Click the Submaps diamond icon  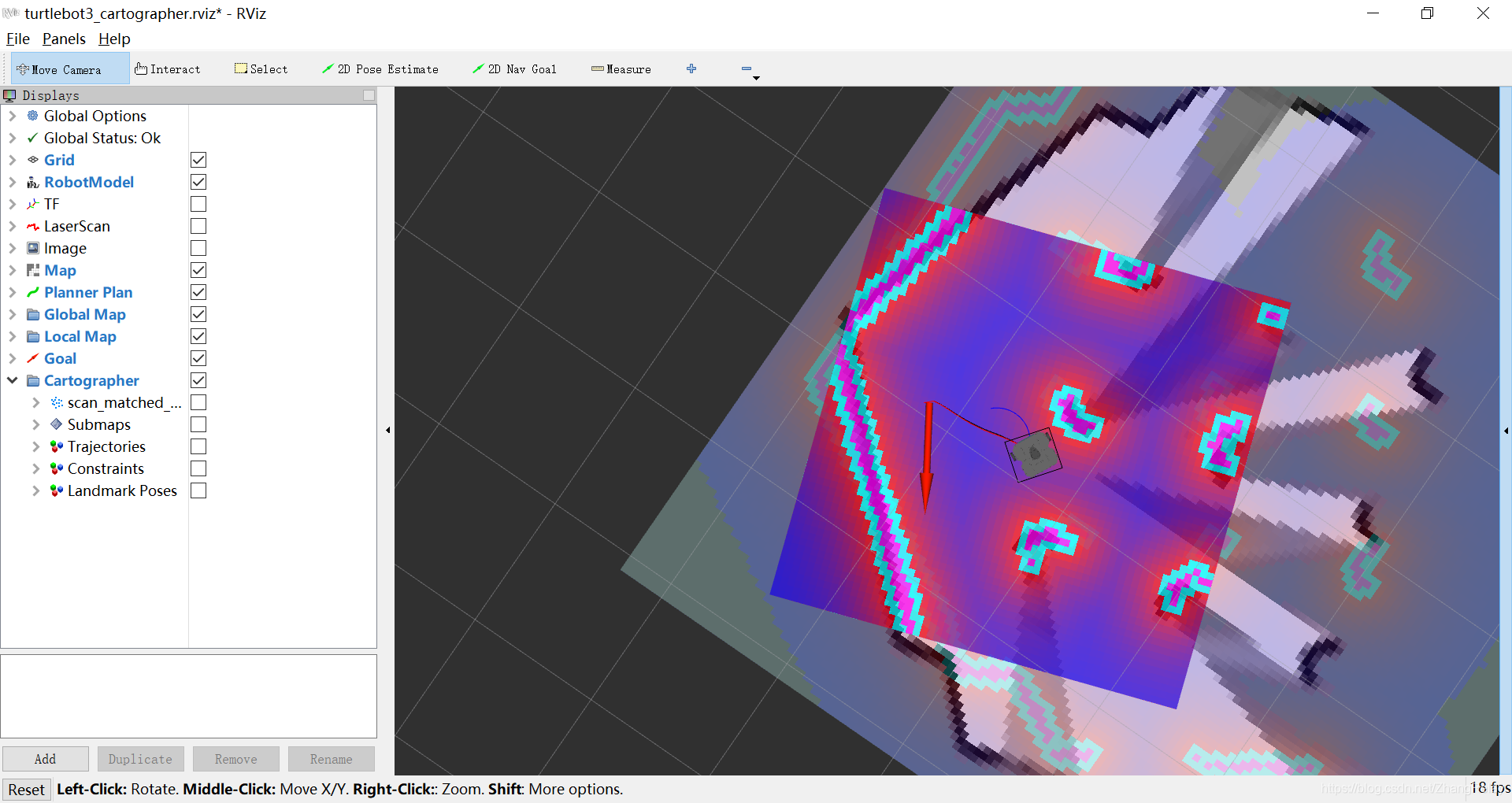(x=57, y=424)
